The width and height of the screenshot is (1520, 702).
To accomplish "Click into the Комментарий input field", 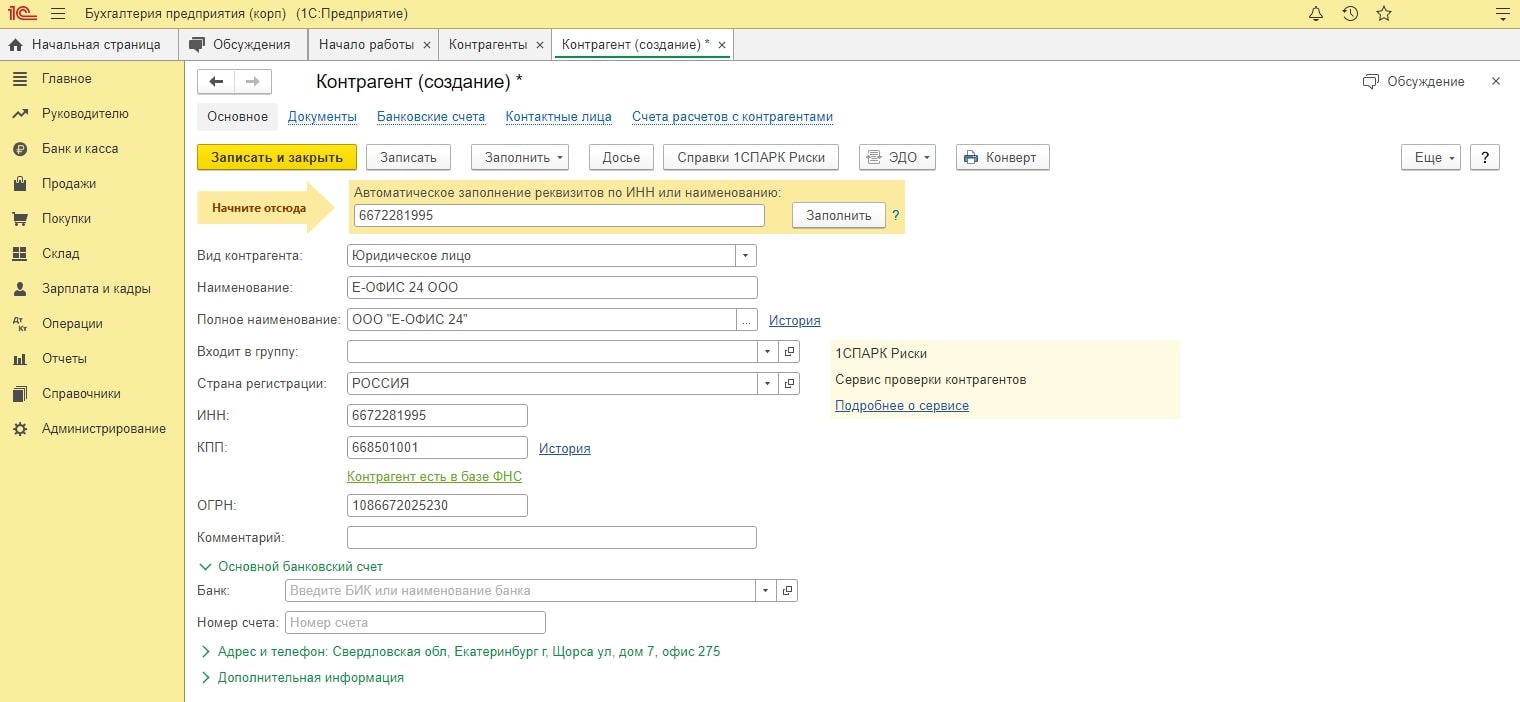I will [x=551, y=538].
